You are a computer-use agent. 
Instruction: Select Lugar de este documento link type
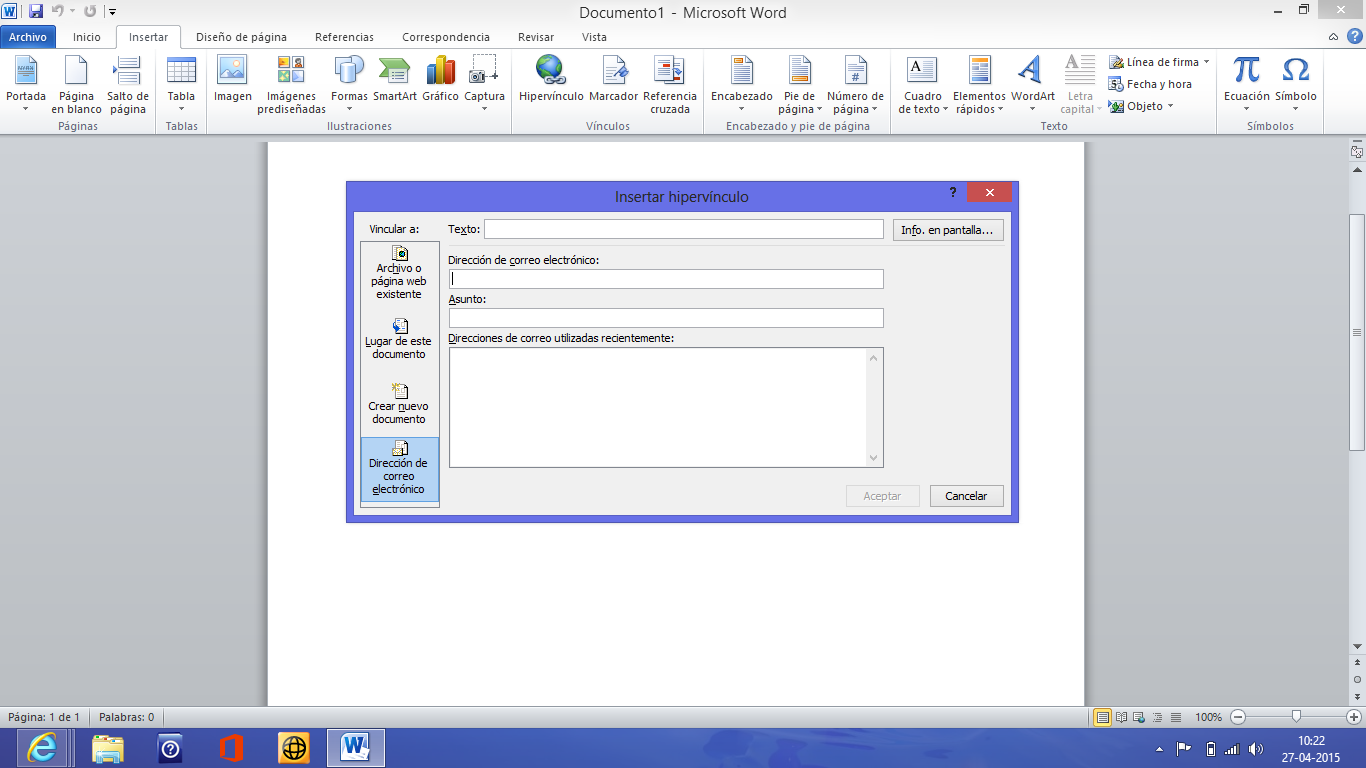[x=400, y=339]
